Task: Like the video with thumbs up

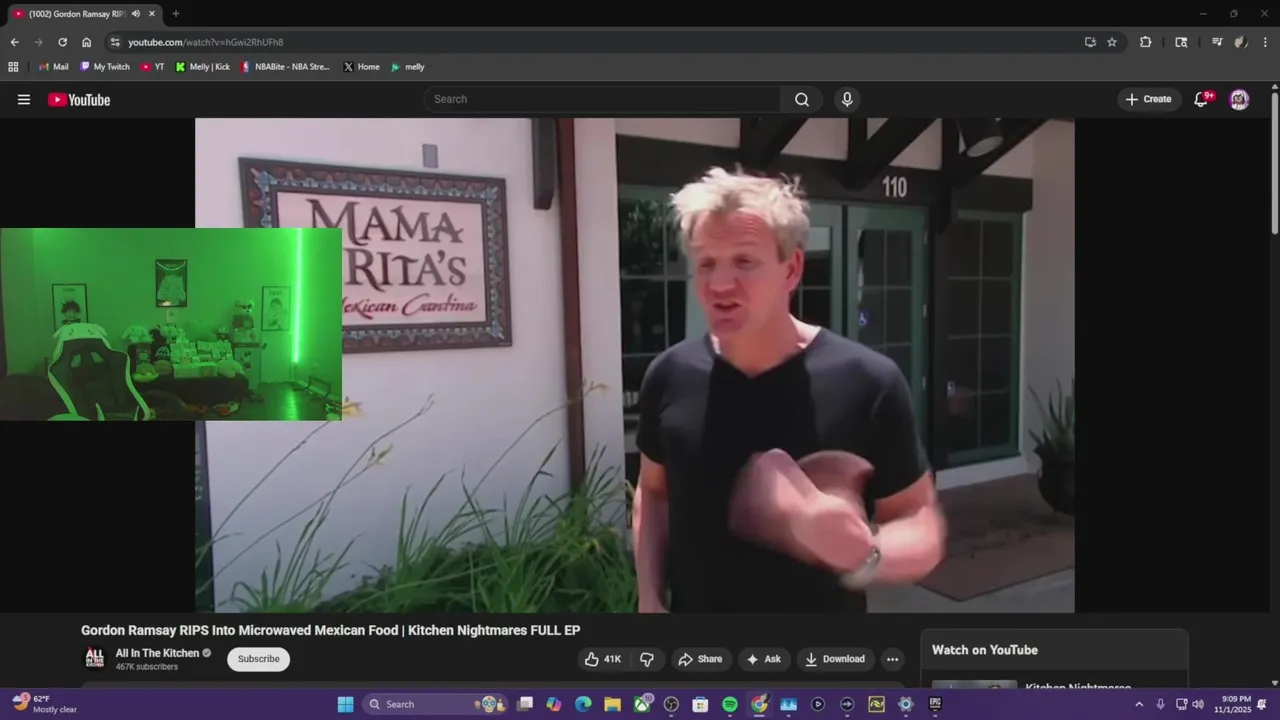Action: 603,659
